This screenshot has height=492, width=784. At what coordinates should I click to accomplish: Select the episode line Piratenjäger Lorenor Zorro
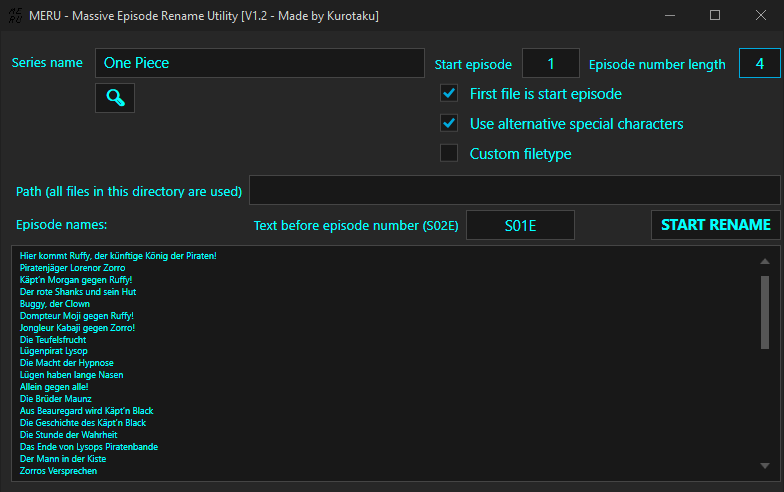pos(72,268)
